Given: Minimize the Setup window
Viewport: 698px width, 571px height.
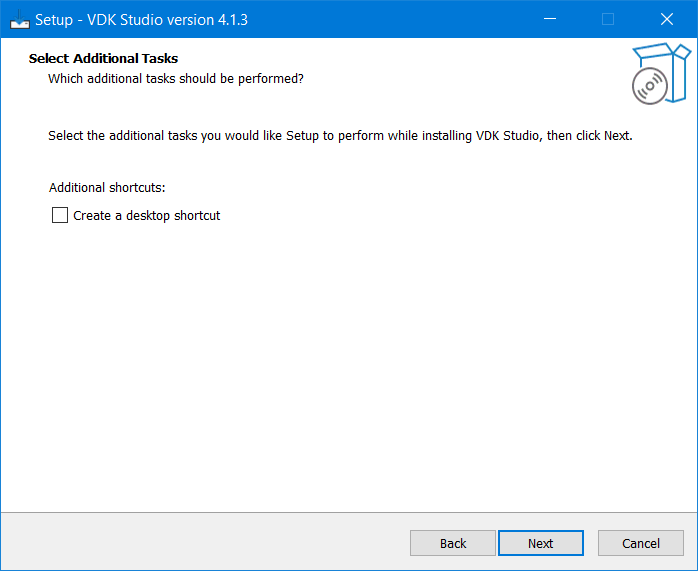Looking at the screenshot, I should point(549,19).
